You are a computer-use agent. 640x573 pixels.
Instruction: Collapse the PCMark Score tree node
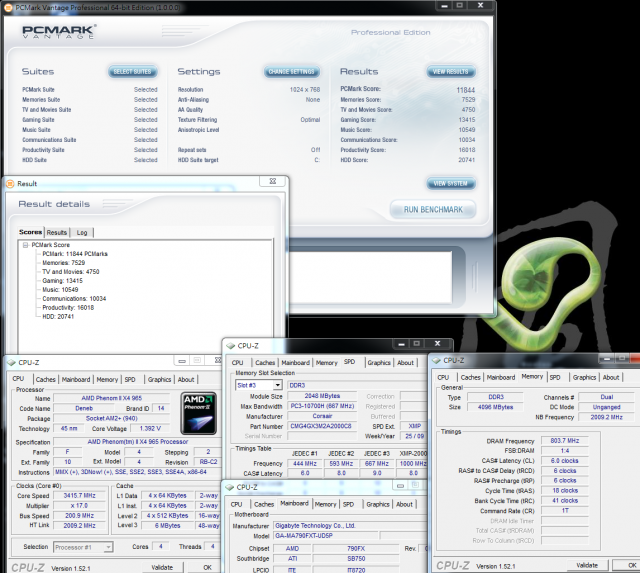[26, 245]
